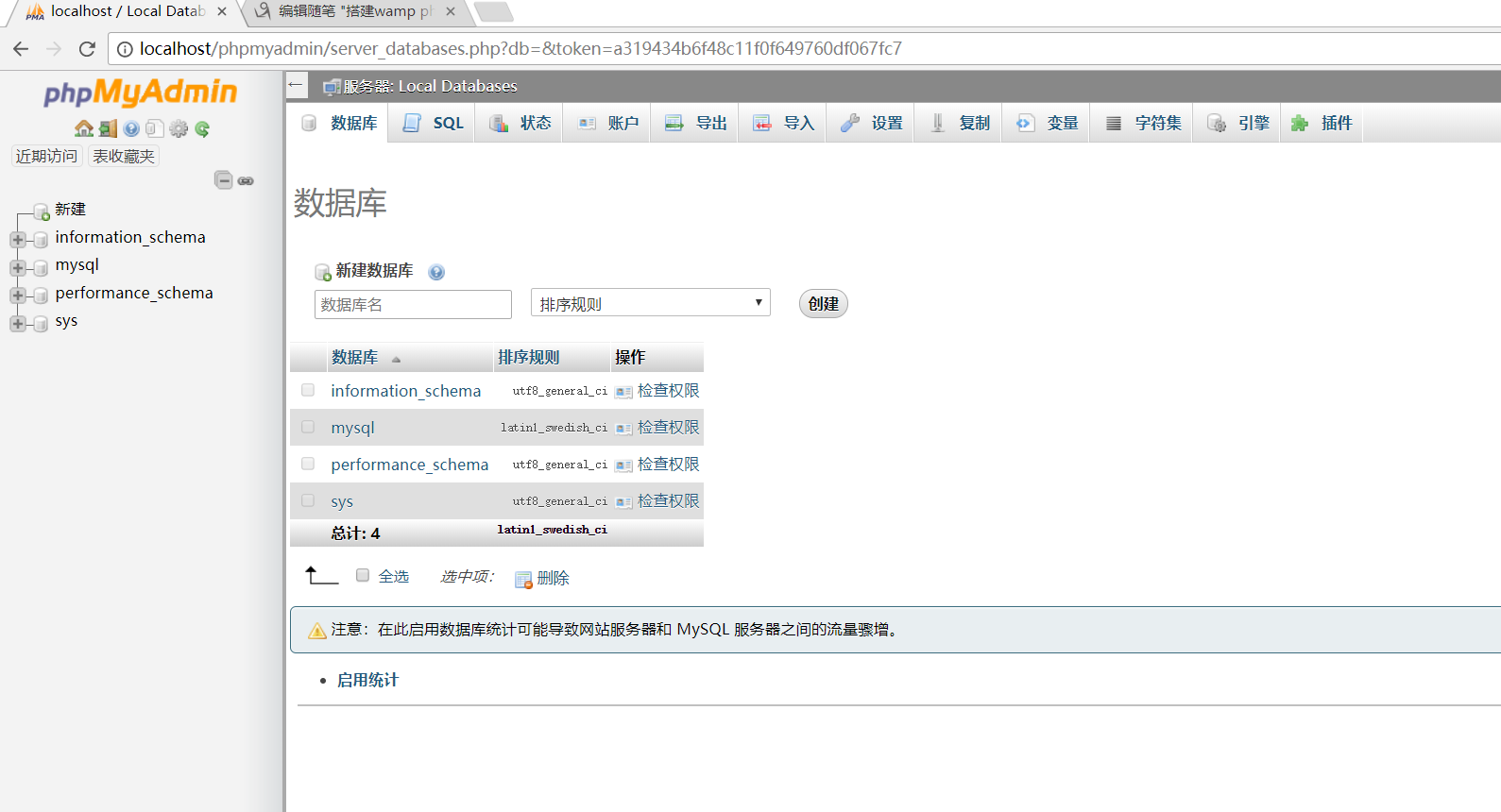Image resolution: width=1501 pixels, height=812 pixels.
Task: Open performance_schema link in table
Action: [x=410, y=465]
